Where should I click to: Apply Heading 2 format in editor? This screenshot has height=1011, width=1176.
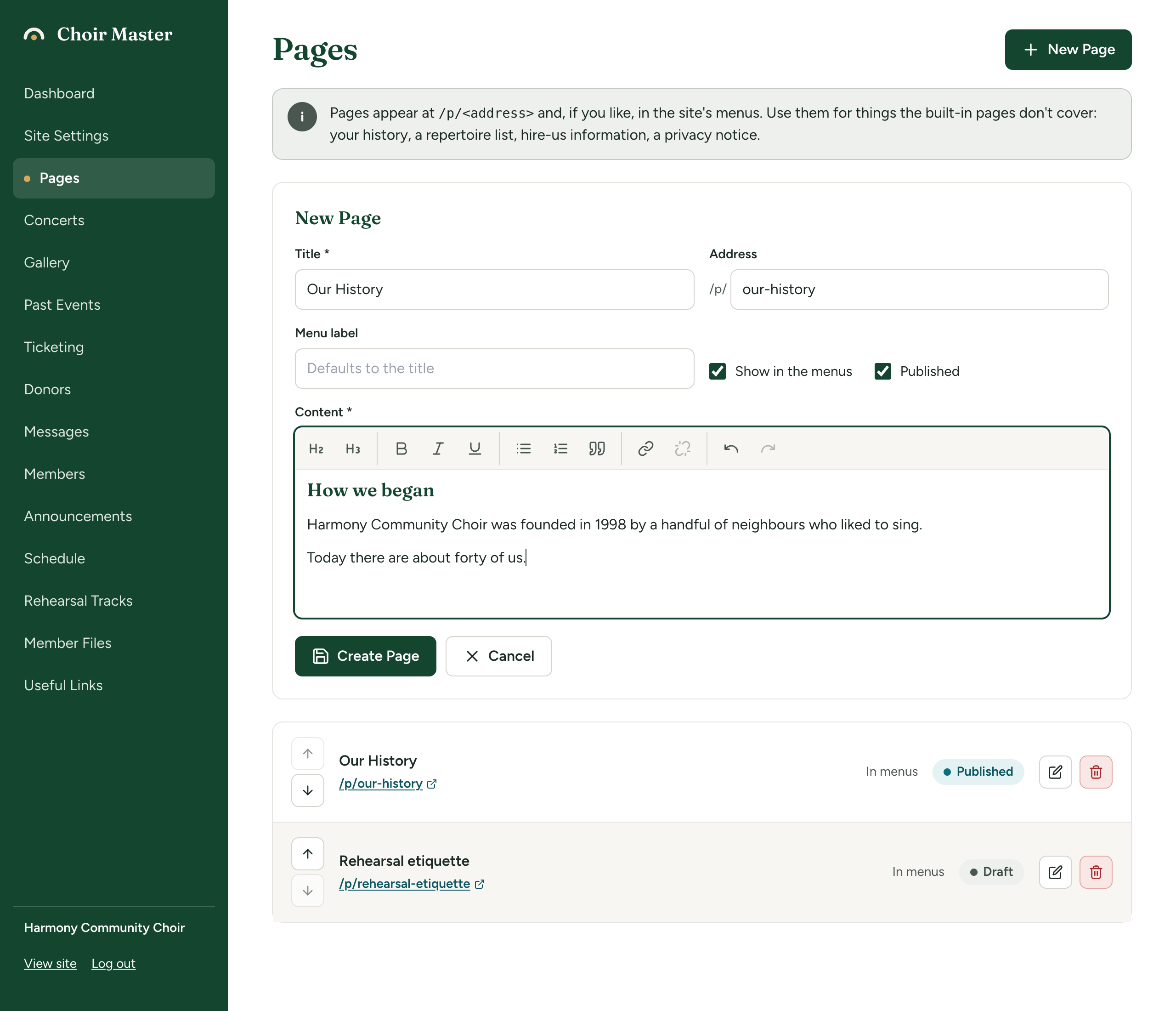coord(316,449)
